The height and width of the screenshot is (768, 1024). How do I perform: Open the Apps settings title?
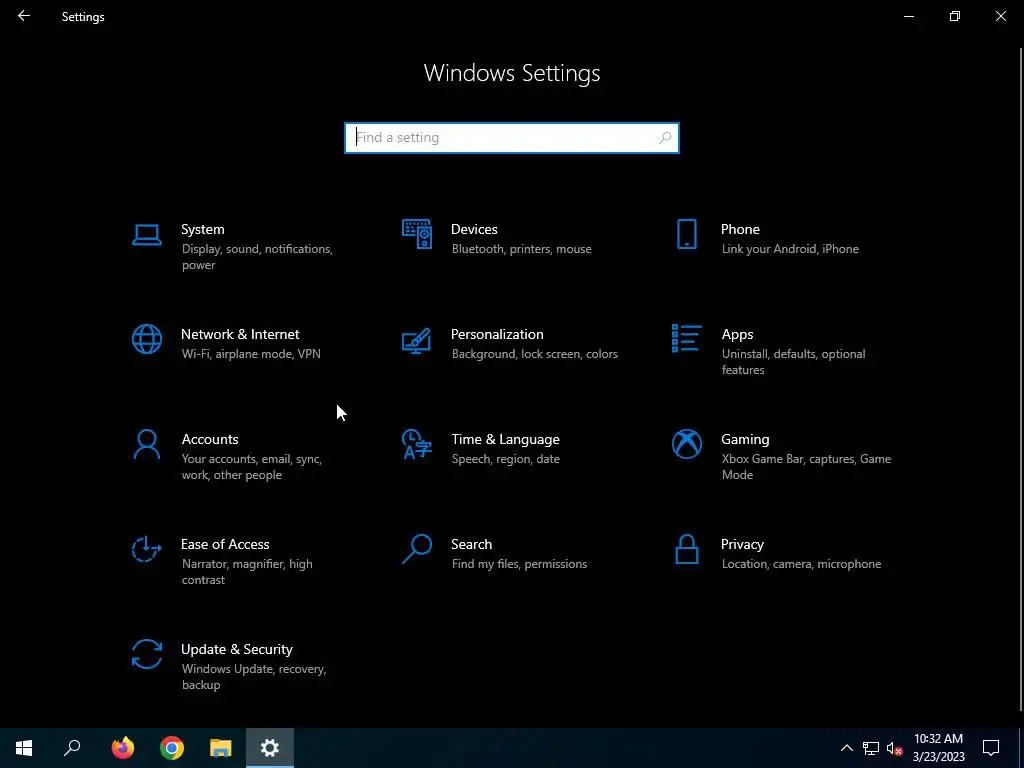pos(737,334)
